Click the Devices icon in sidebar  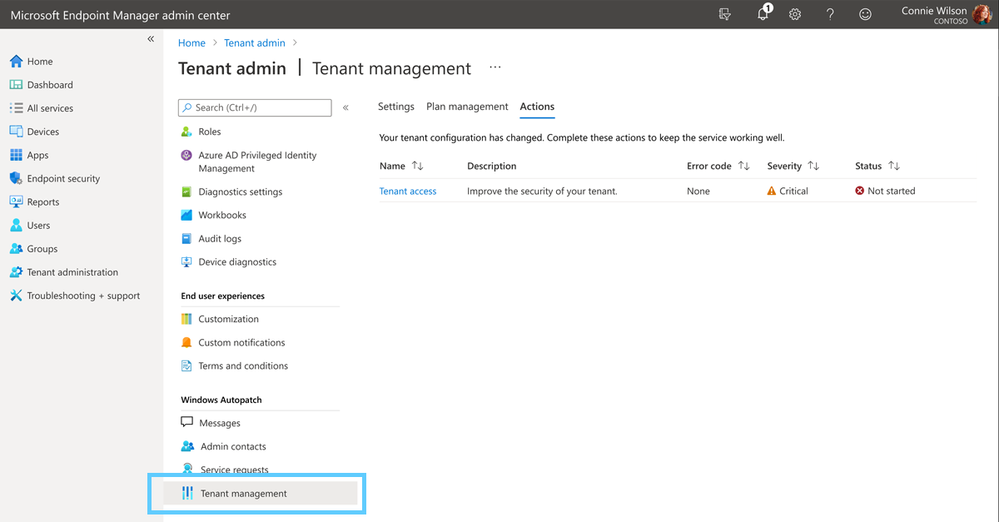pyautogui.click(x=16, y=131)
